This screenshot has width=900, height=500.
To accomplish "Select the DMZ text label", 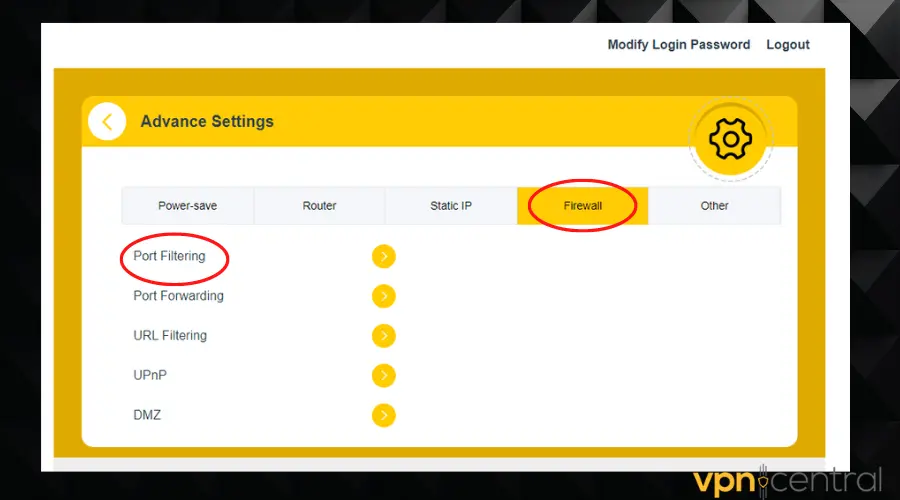I will [x=147, y=415].
